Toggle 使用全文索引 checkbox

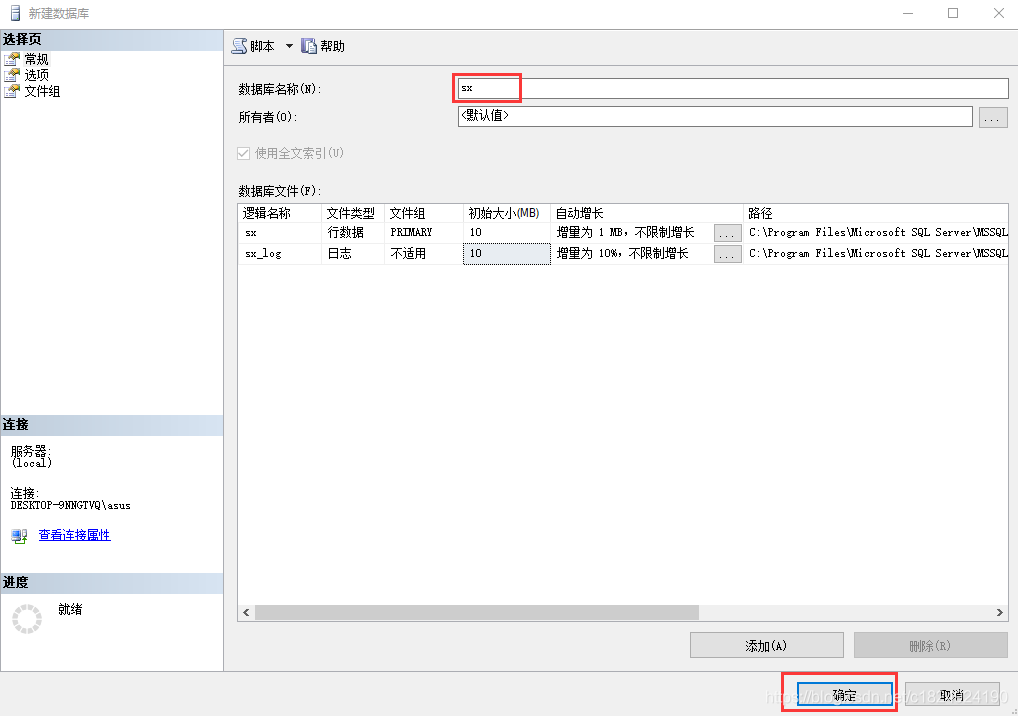point(243,153)
